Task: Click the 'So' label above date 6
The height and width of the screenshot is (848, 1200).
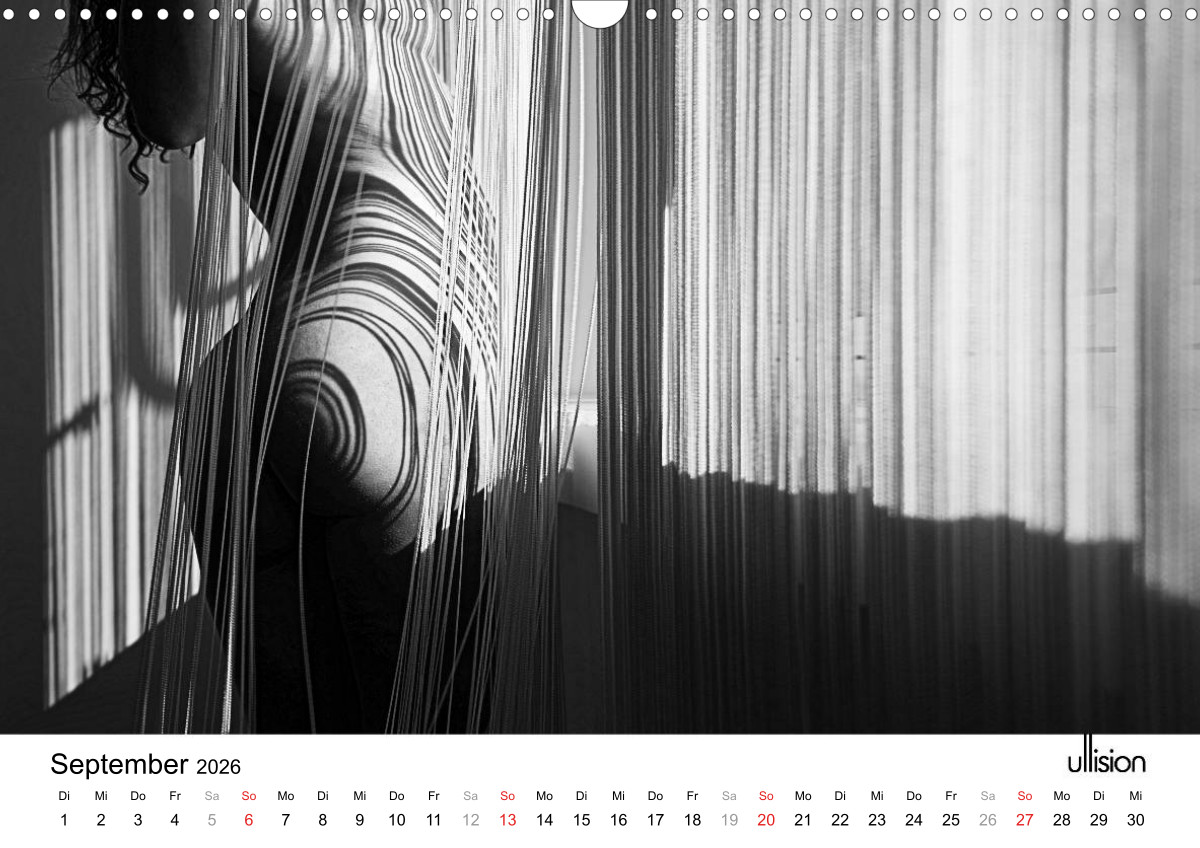Action: coord(249,796)
